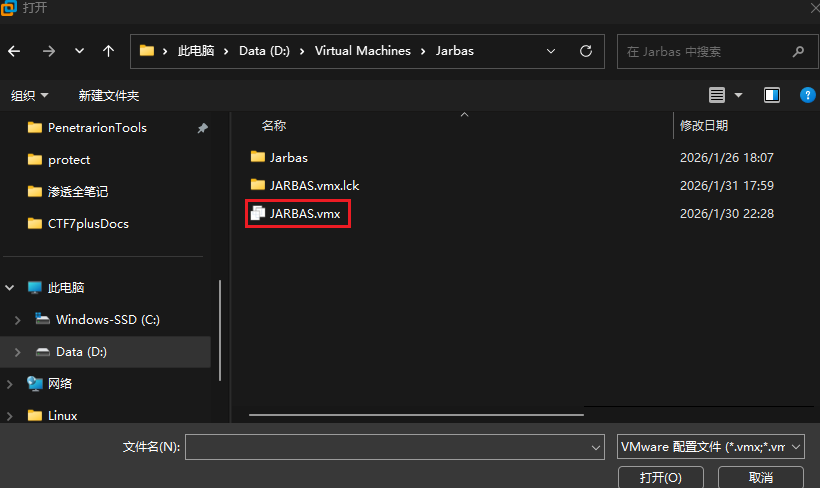
Task: Select Data (D:) breadcrumb segment
Action: click(x=264, y=51)
